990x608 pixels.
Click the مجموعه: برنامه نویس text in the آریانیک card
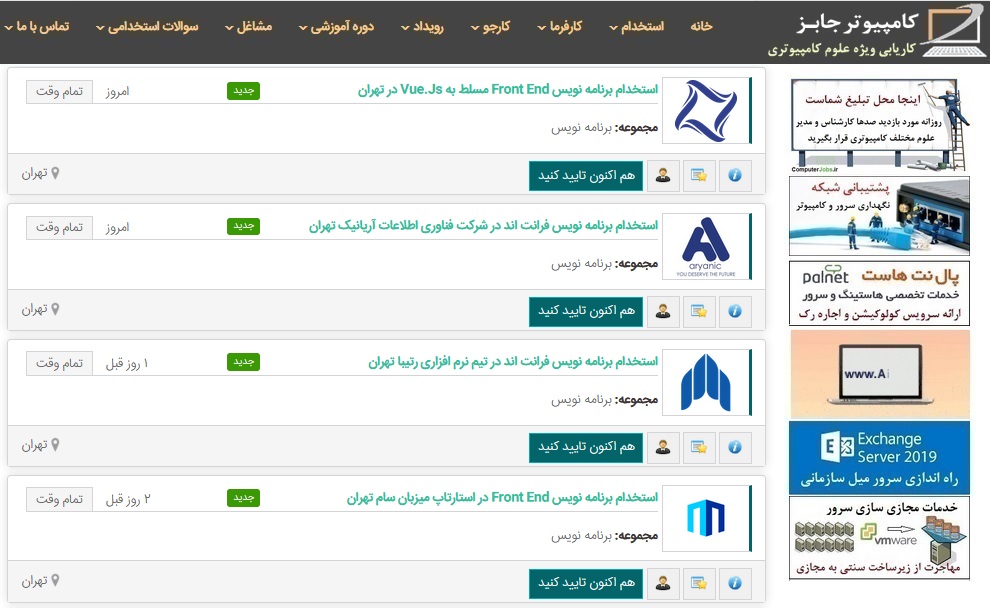tap(604, 264)
